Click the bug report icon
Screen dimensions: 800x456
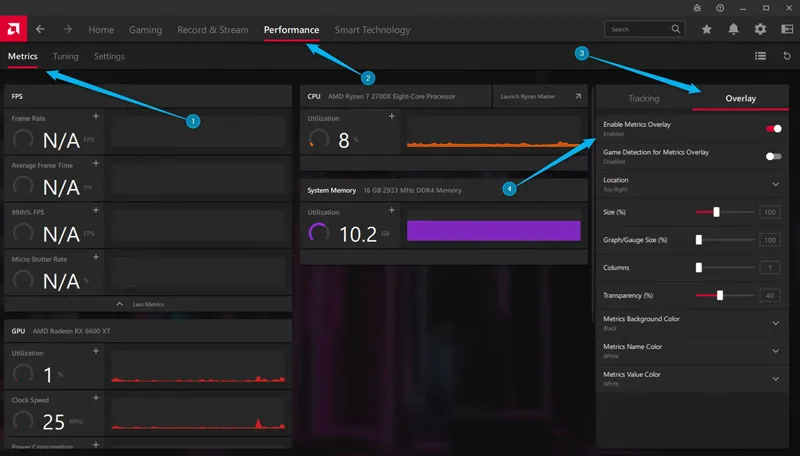click(697, 8)
